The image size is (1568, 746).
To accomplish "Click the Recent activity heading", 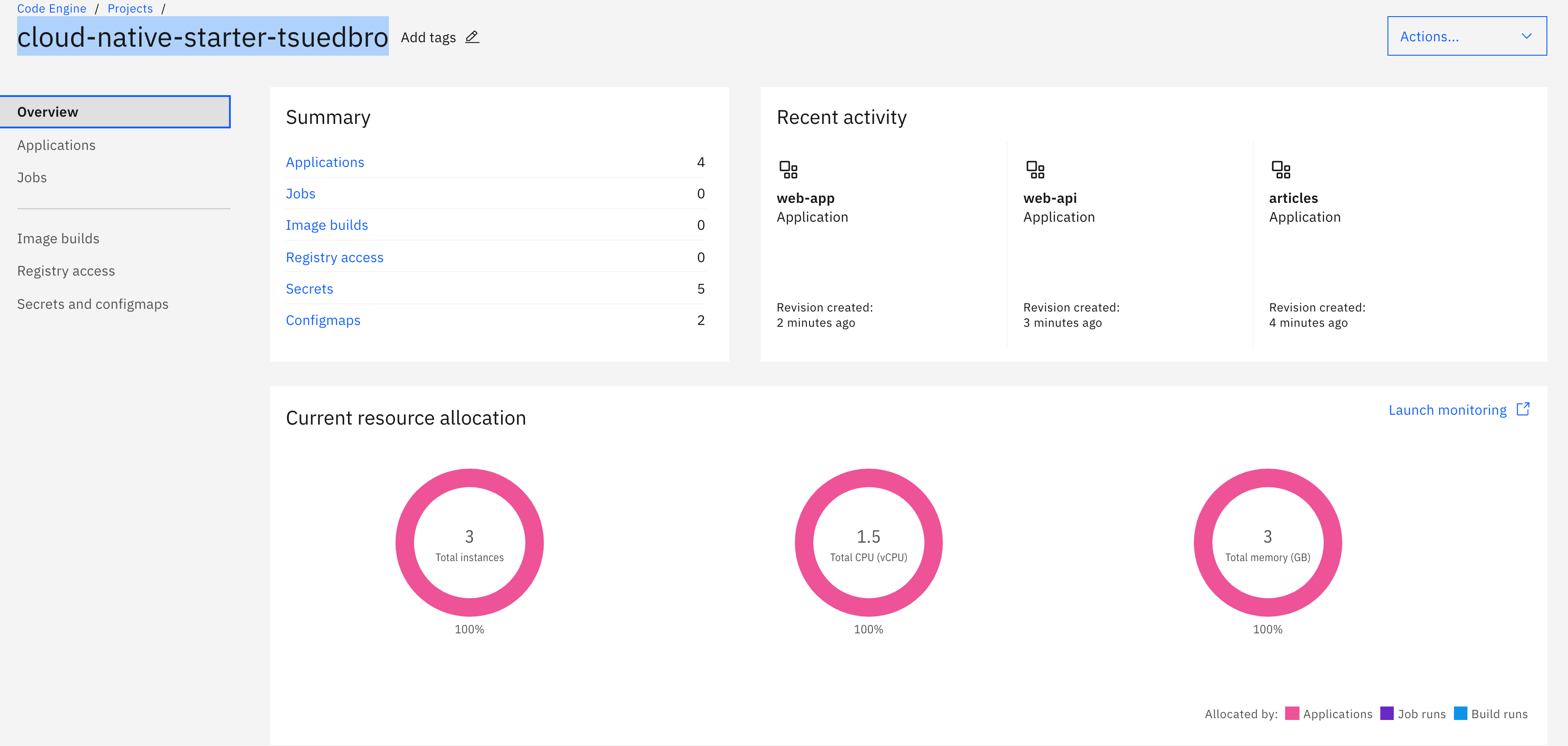I will 842,118.
